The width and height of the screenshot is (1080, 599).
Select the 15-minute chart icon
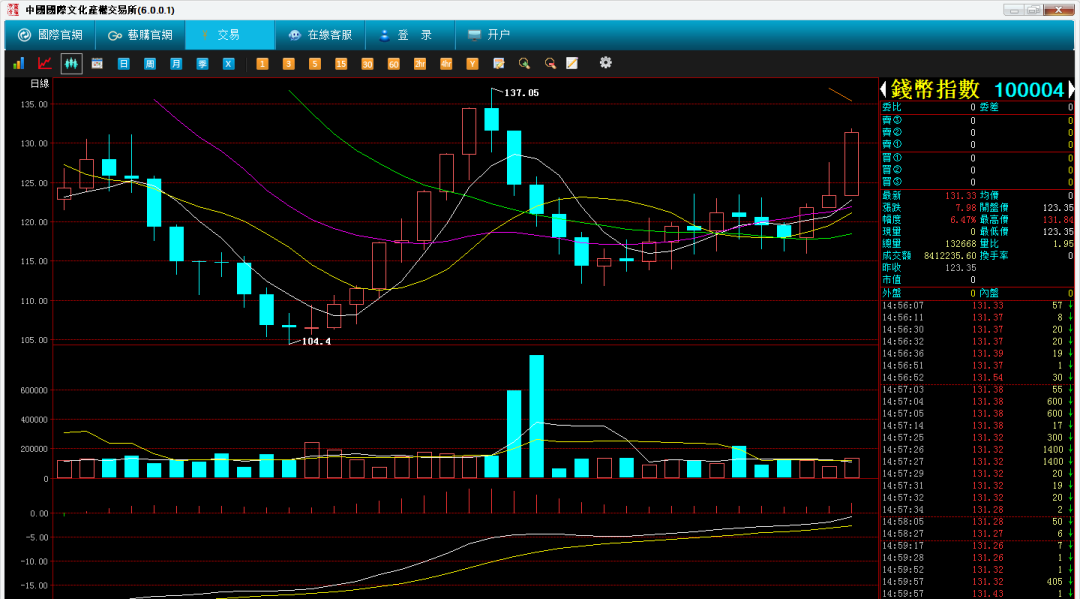(340, 63)
